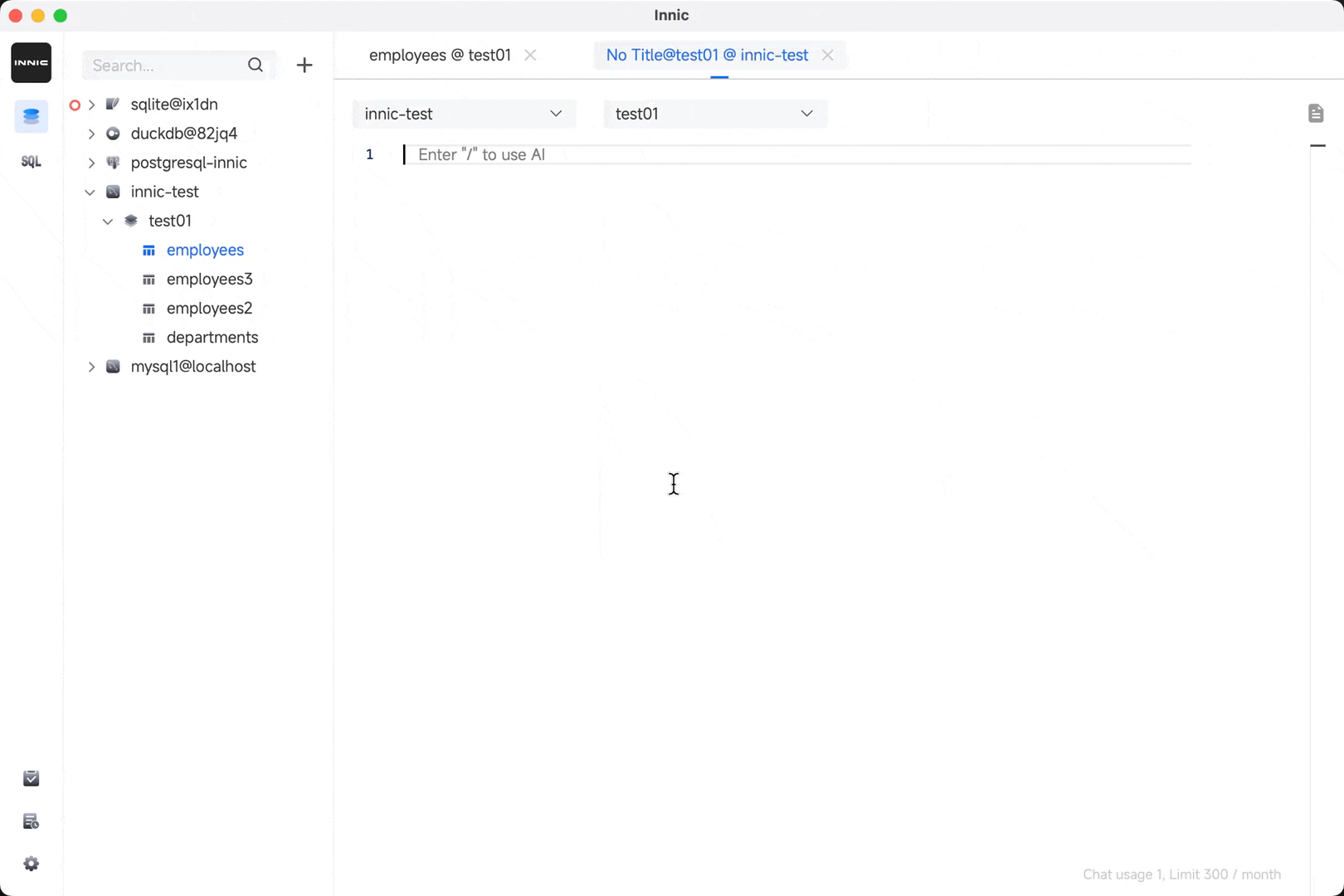Click the Innic logo icon
The width and height of the screenshot is (1344, 896).
coord(31,62)
